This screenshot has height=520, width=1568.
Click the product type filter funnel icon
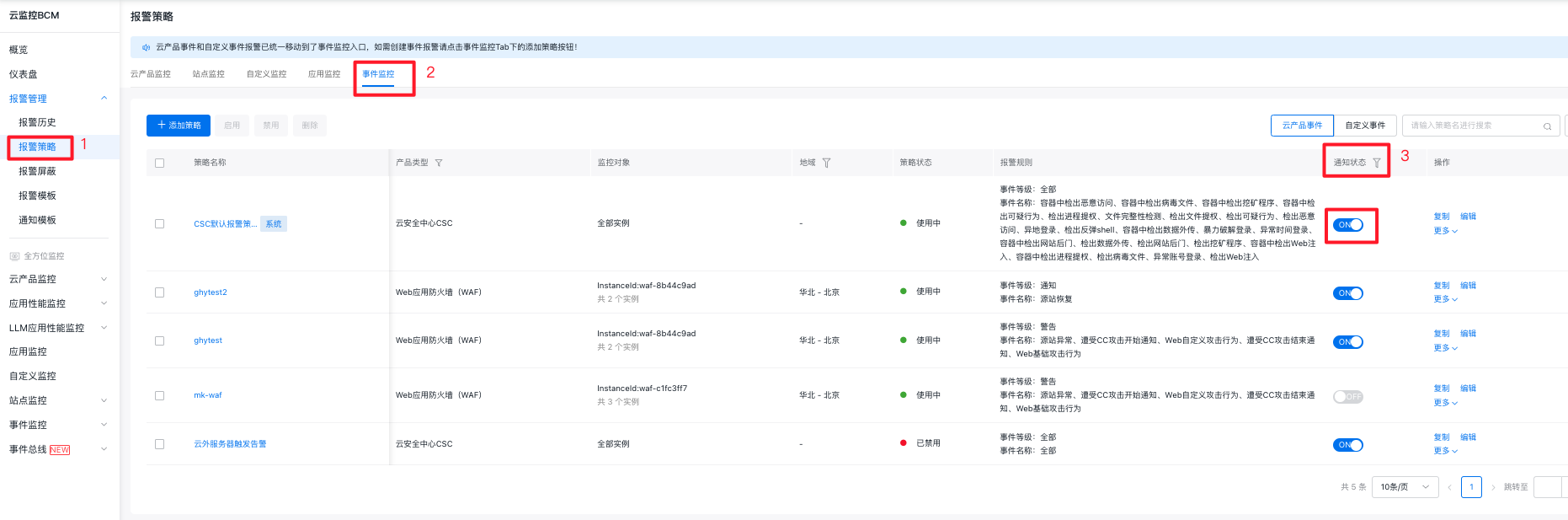439,163
